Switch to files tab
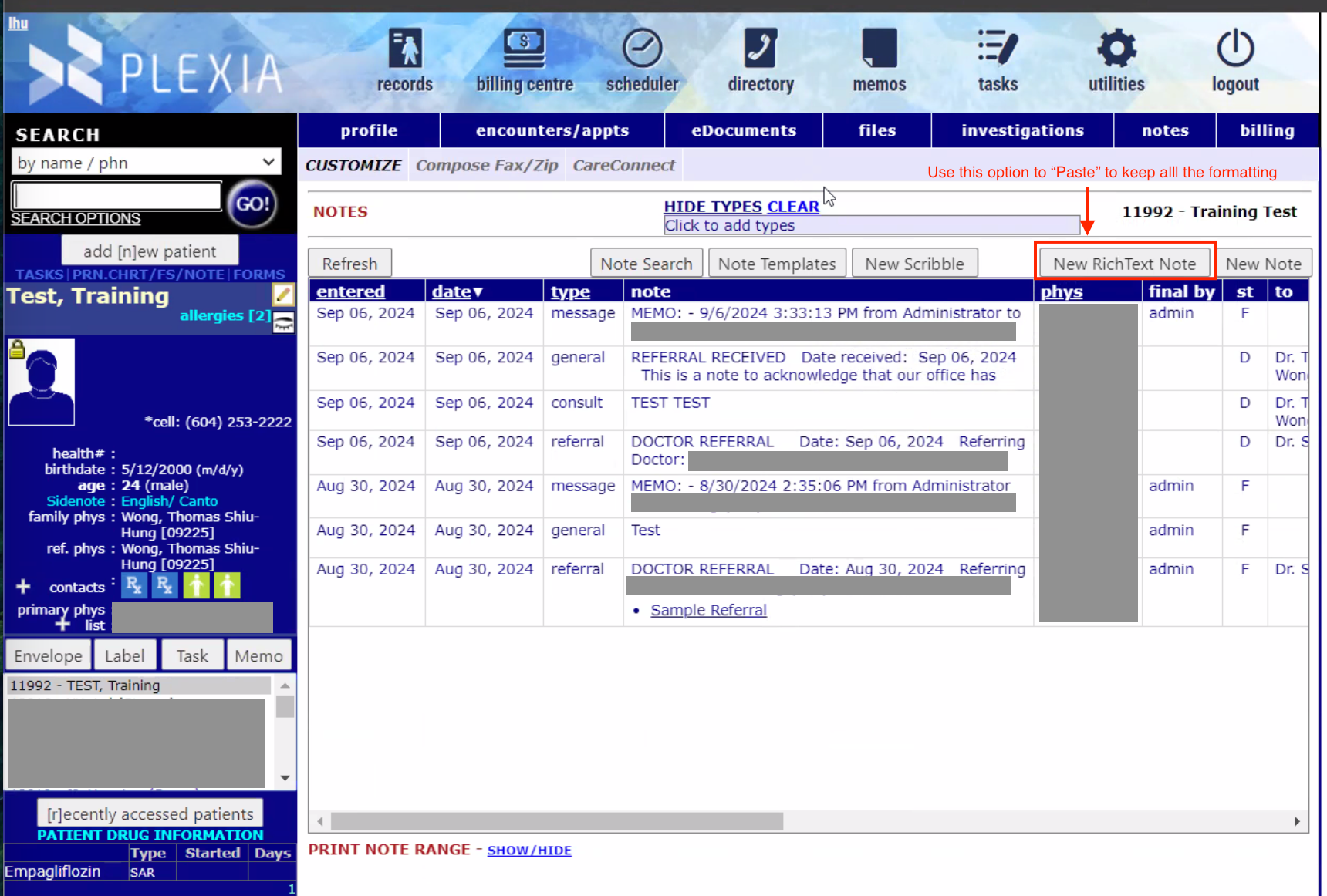Image resolution: width=1327 pixels, height=896 pixels. click(877, 130)
